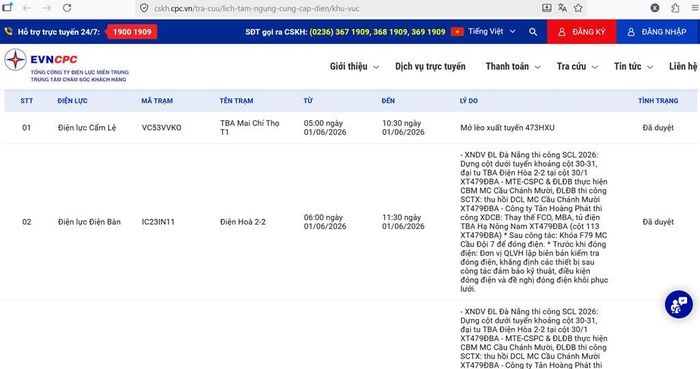Click the install app icon in address bar

(546, 8)
